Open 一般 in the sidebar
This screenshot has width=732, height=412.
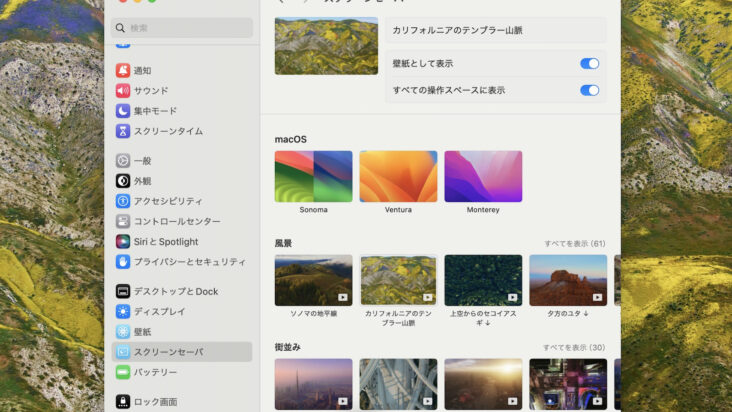click(182, 161)
